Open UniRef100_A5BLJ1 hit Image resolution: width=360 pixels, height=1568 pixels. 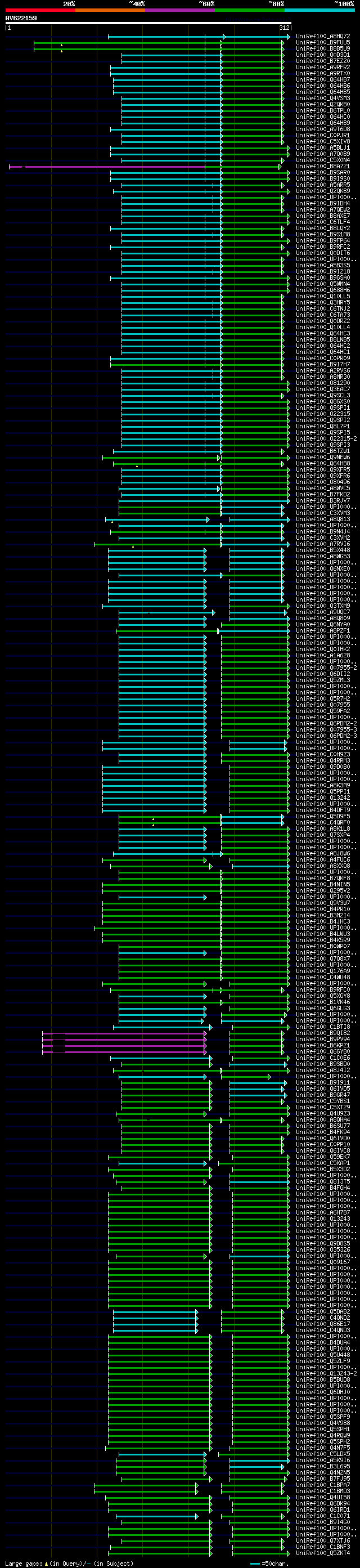click(323, 148)
